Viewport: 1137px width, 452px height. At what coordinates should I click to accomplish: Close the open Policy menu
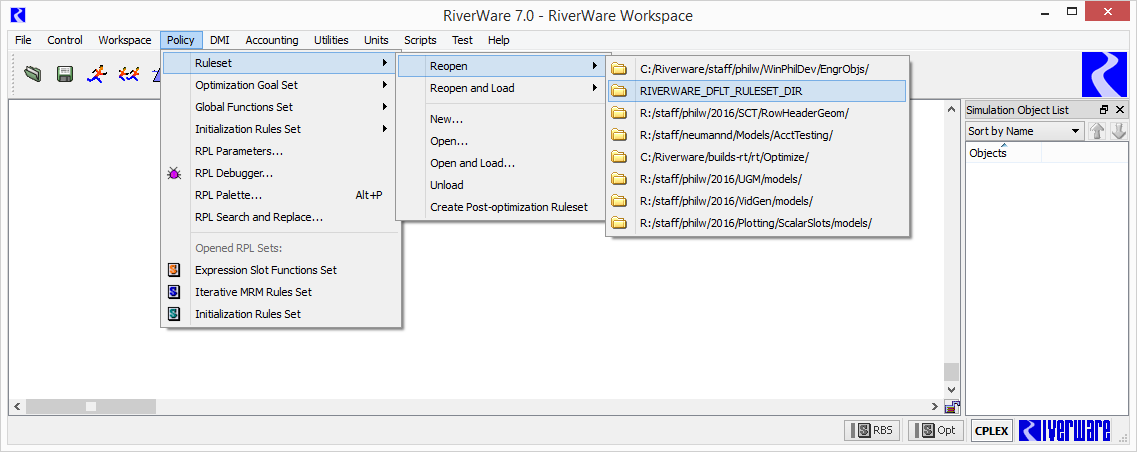[180, 40]
